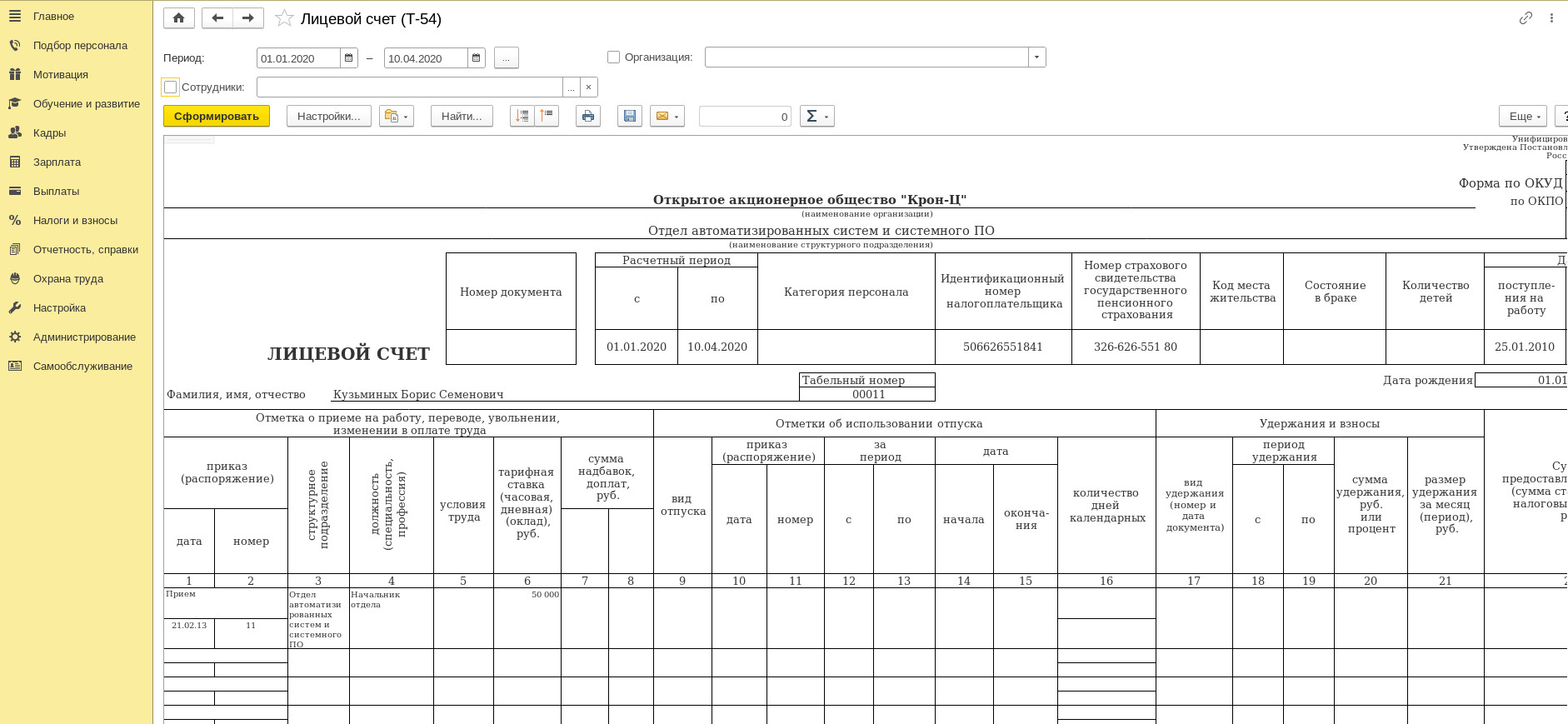Go to the Кадры section
Screen dimensions: 1568x724
coord(49,133)
